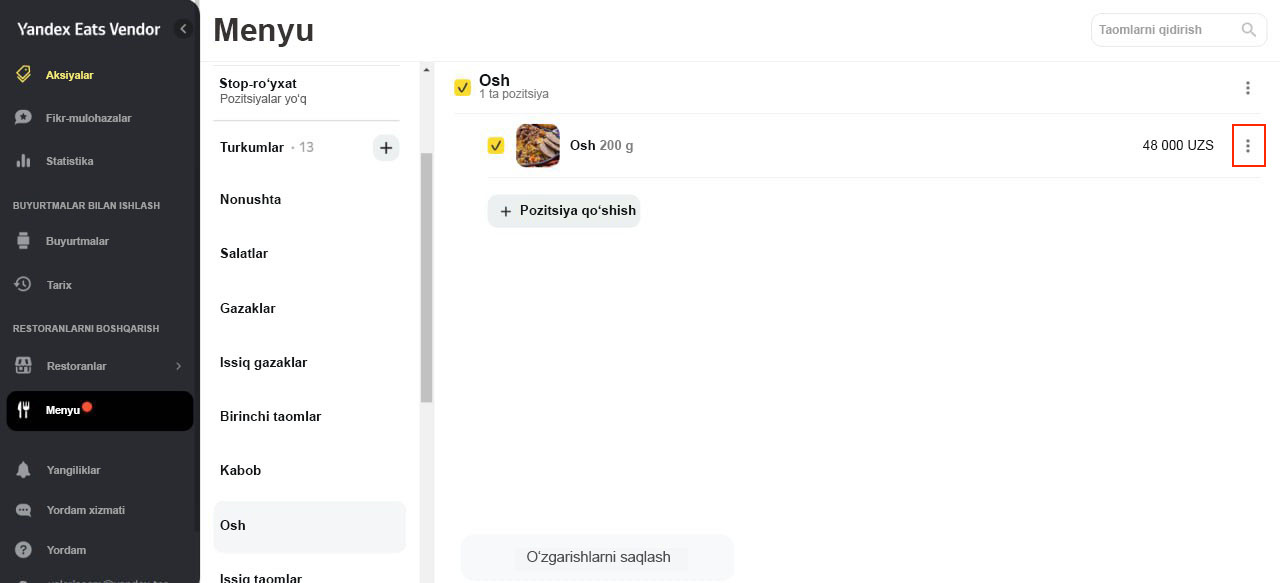Open Yordam question mark icon
The height and width of the screenshot is (583, 1280).
[x=23, y=550]
